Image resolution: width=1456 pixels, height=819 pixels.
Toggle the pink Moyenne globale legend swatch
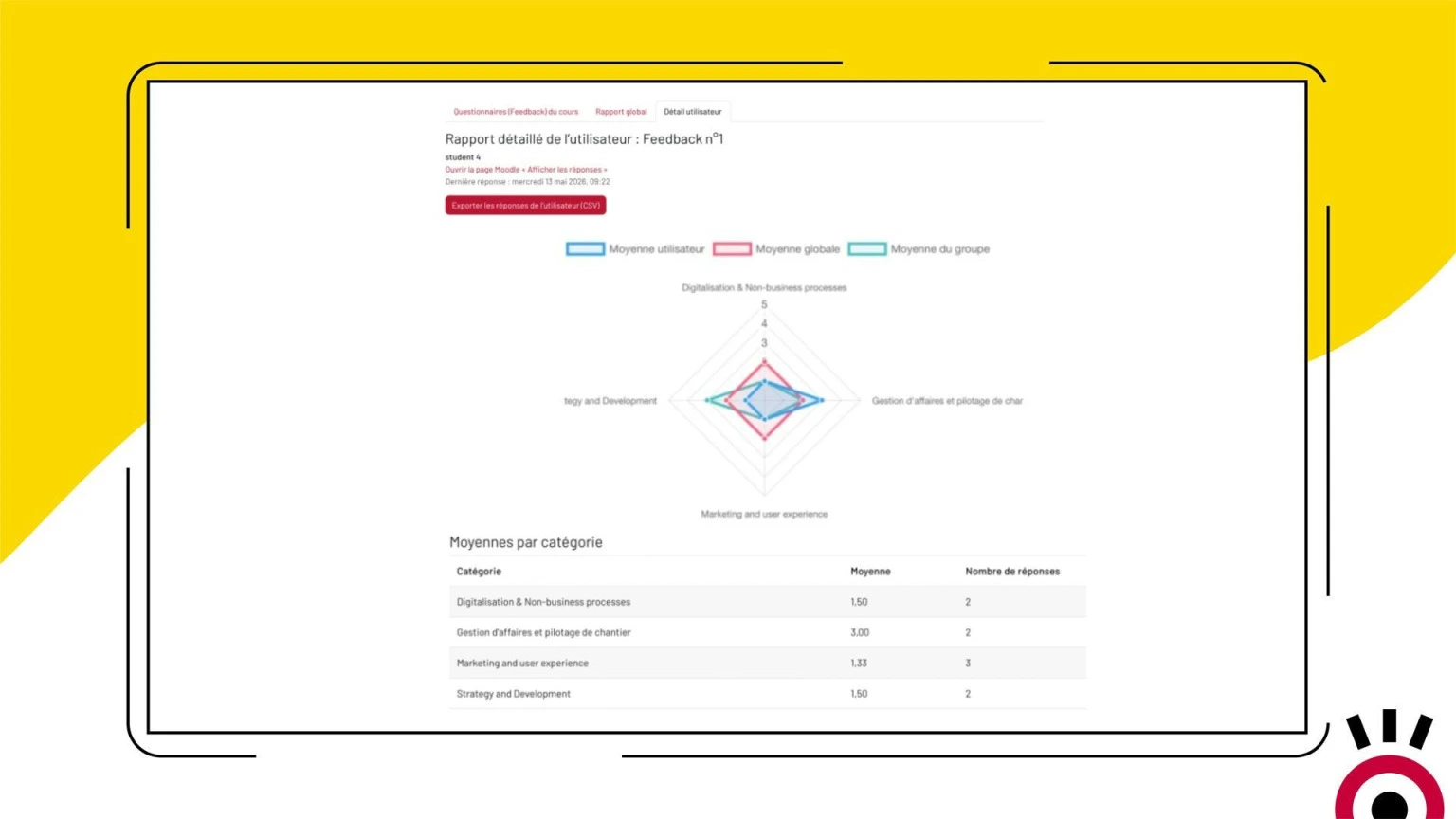[732, 249]
